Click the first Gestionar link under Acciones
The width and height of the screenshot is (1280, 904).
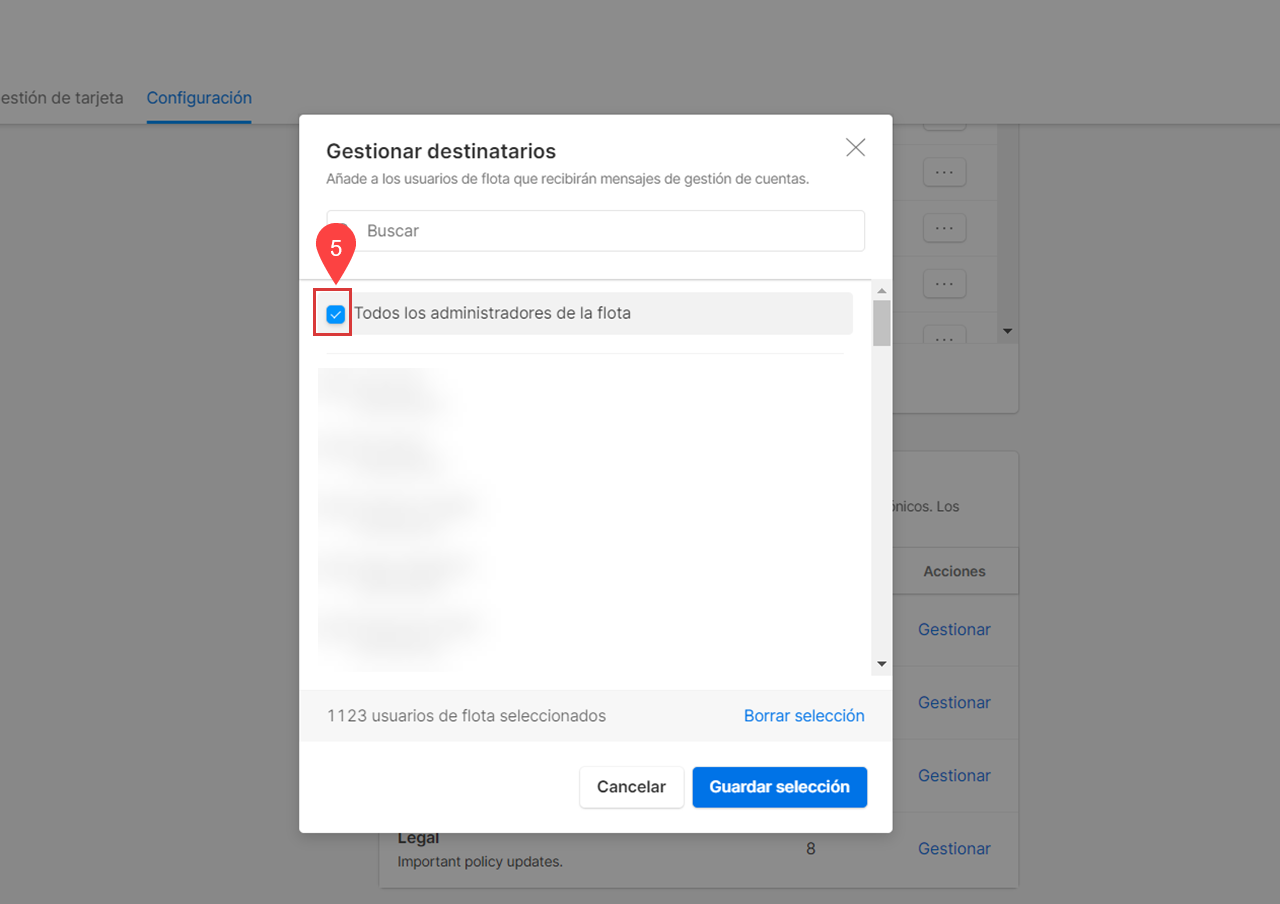(954, 629)
